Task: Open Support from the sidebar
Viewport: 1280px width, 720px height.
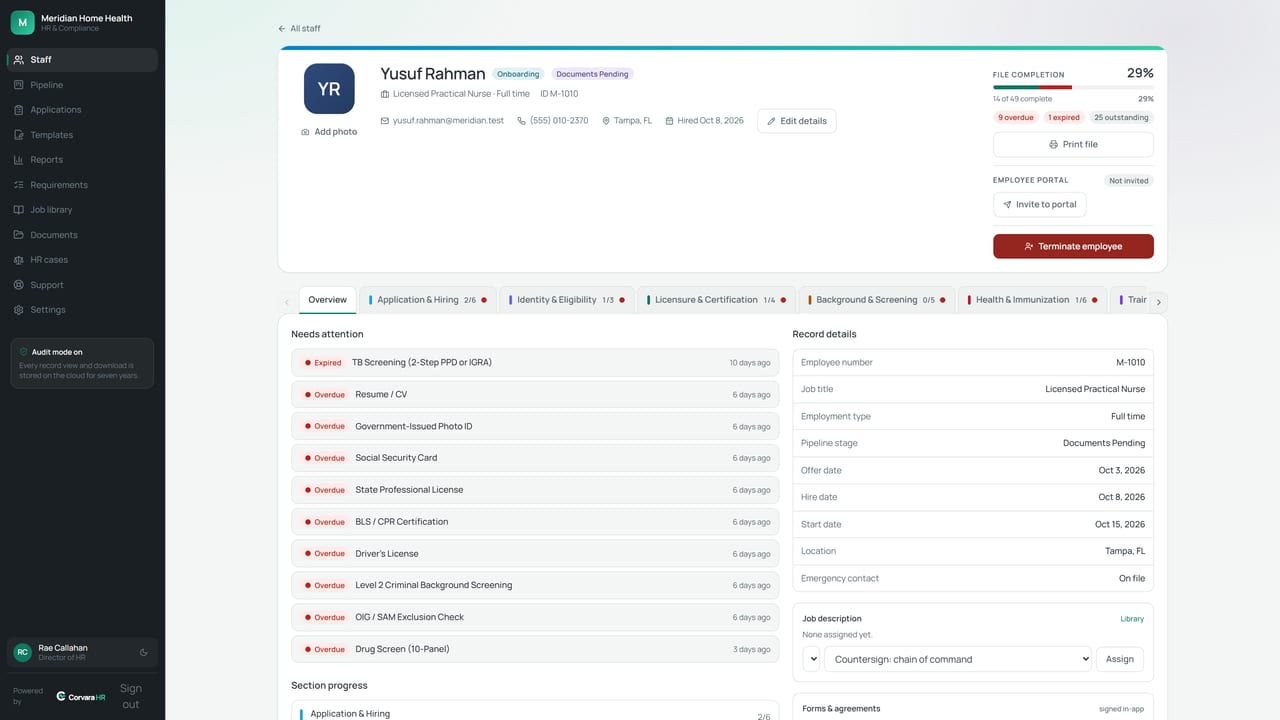Action: [82, 285]
